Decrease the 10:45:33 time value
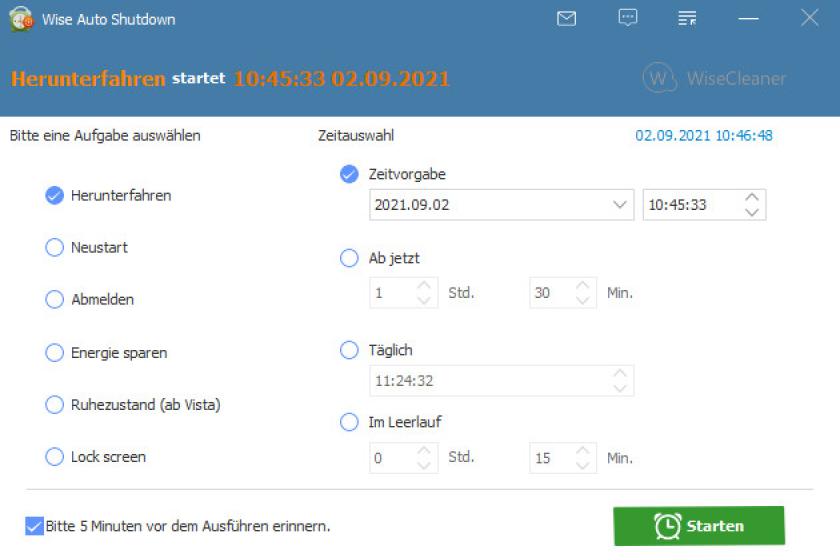Viewport: 840px width, 560px height. 752,212
